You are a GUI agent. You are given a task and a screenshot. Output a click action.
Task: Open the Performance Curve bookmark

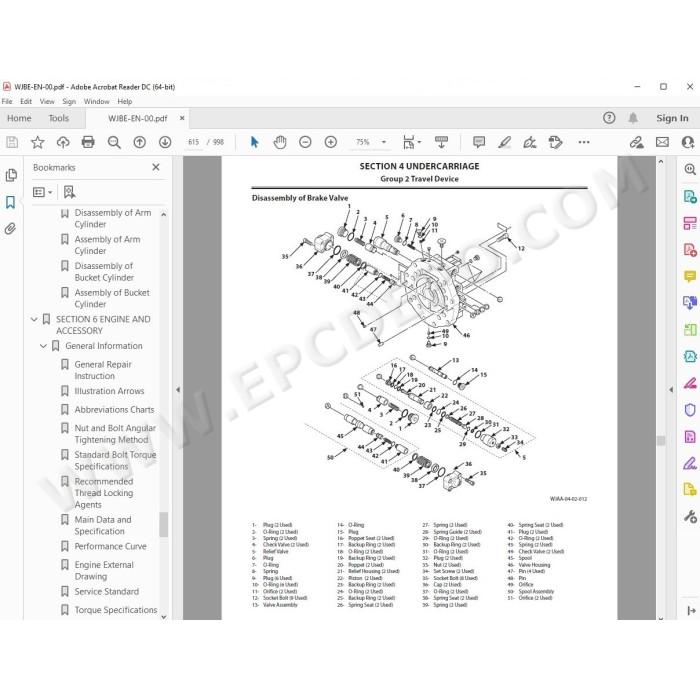pyautogui.click(x=110, y=546)
